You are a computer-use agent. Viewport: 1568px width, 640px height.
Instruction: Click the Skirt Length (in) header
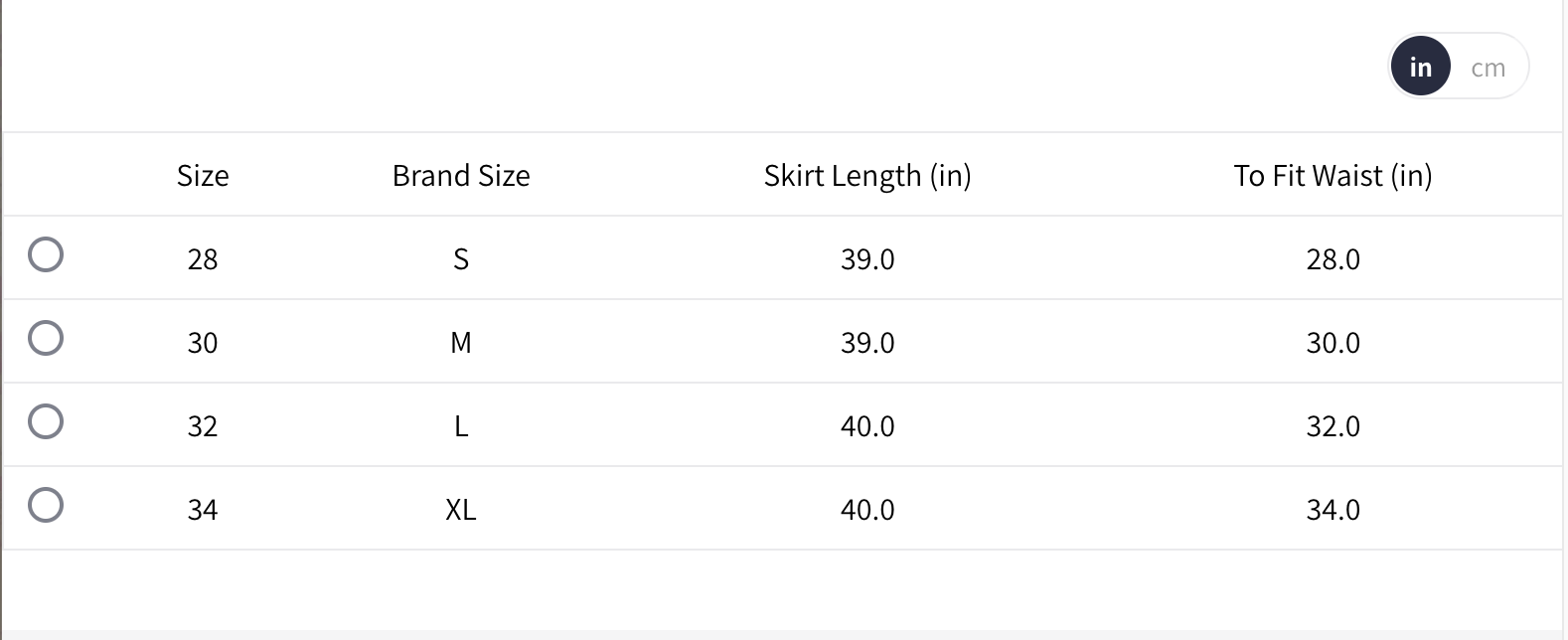867,176
